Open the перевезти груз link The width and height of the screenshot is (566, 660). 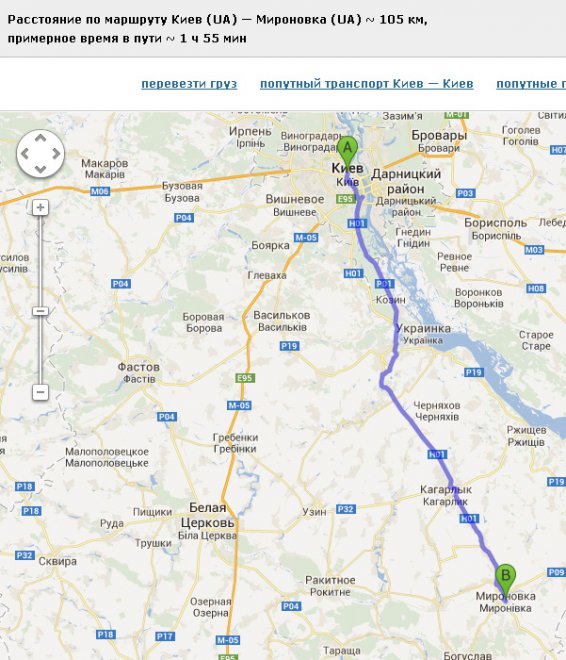189,84
